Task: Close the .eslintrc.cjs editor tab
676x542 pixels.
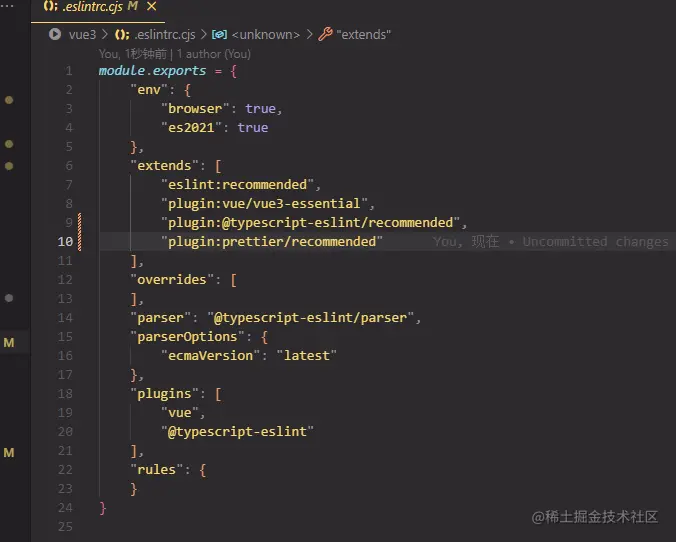Action: tap(151, 6)
